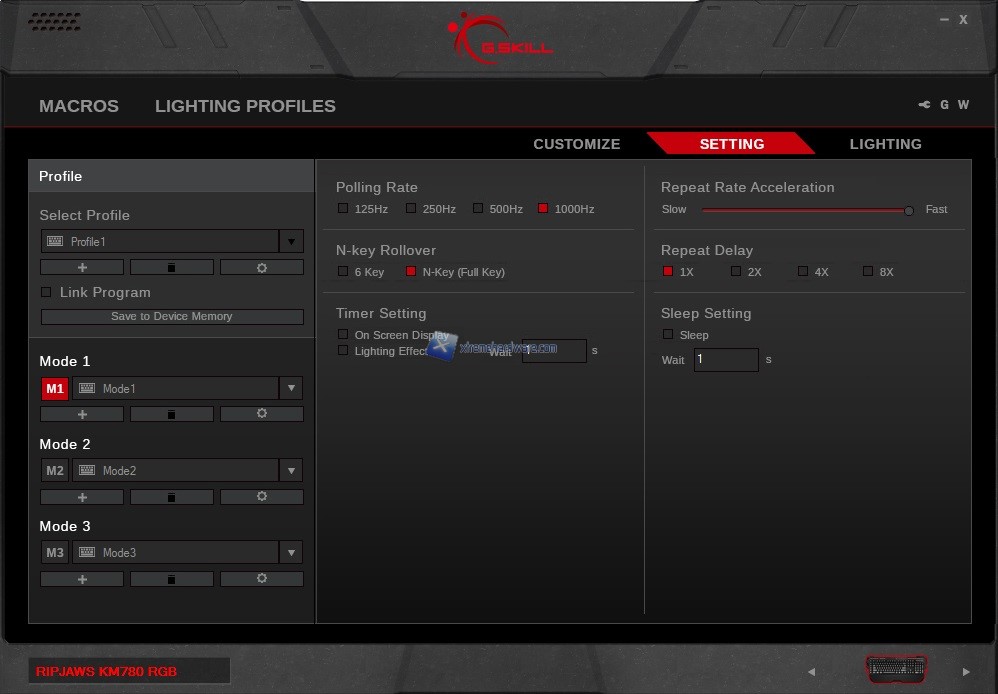998x694 pixels.
Task: Set polling rate to 500Hz
Action: coord(478,209)
